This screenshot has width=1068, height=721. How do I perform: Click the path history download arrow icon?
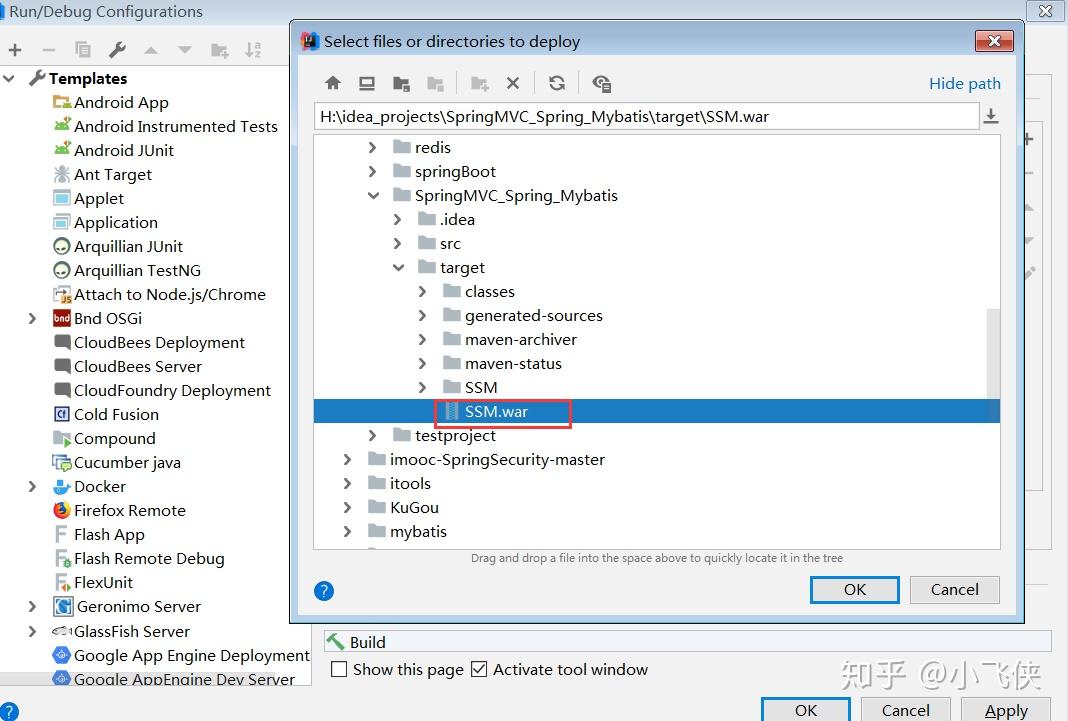click(991, 116)
